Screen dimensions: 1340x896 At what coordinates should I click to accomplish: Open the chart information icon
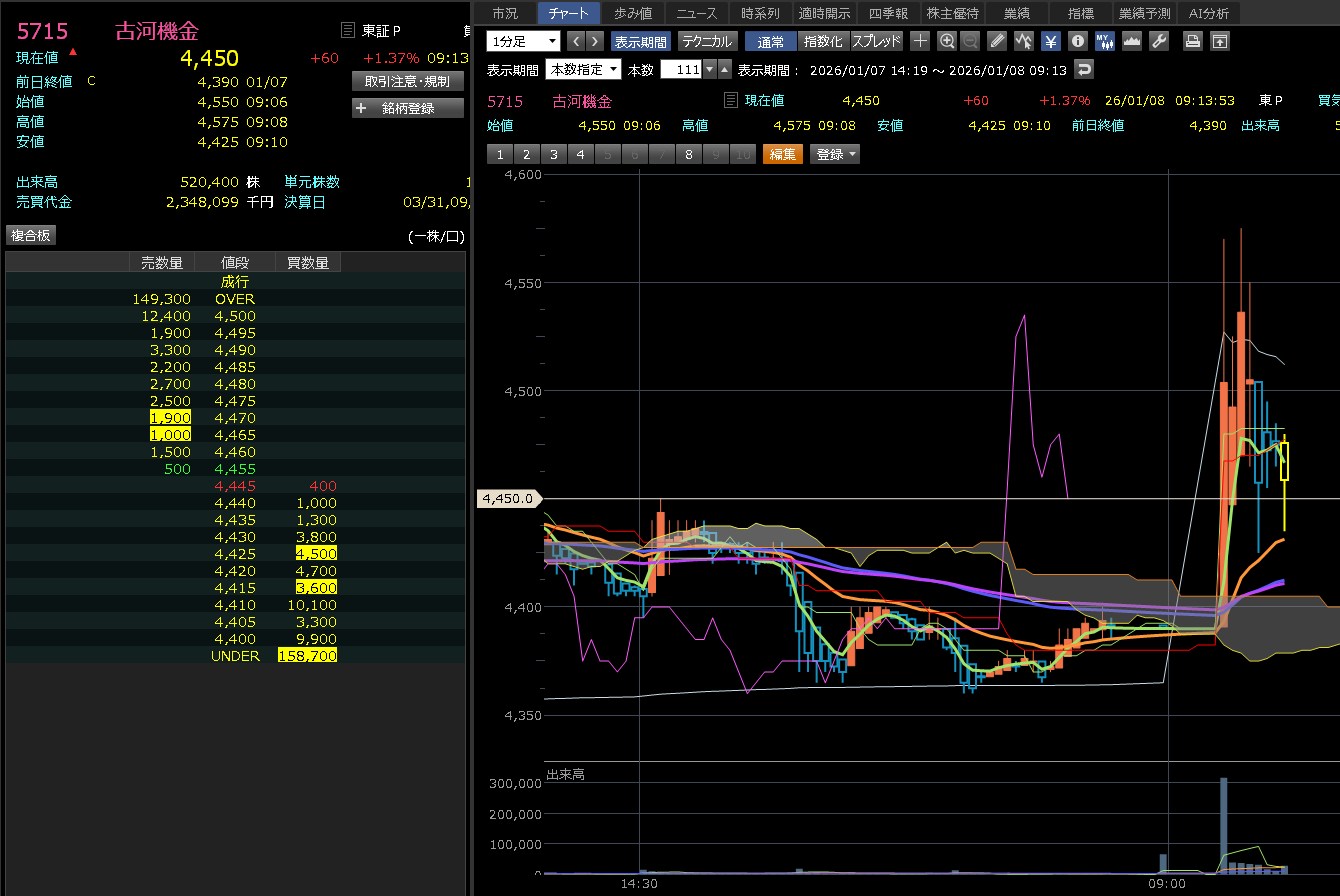[x=1077, y=41]
